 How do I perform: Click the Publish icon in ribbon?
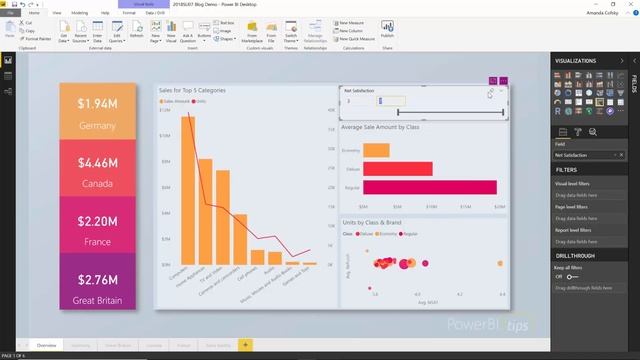pos(387,29)
